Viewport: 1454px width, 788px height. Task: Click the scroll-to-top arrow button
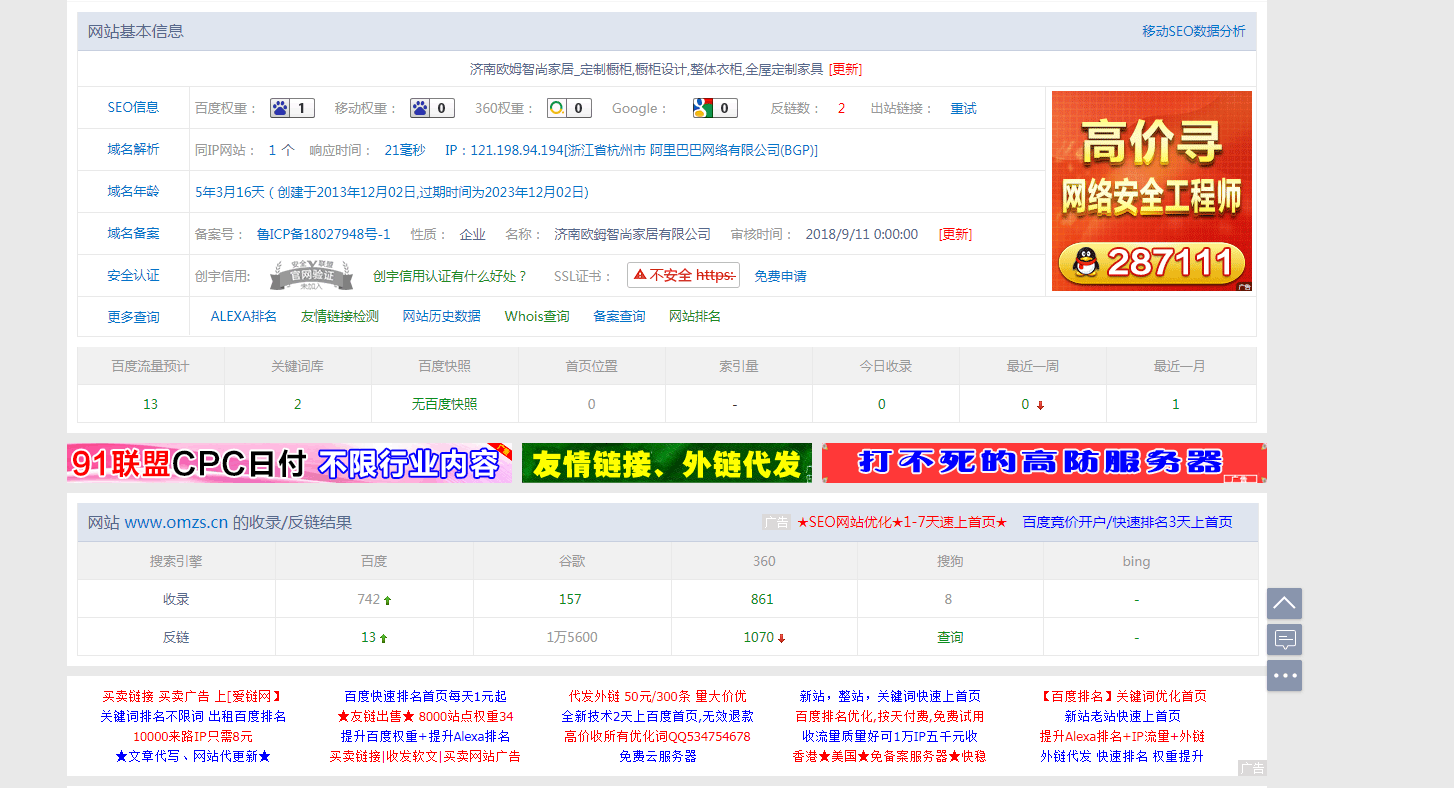1284,603
